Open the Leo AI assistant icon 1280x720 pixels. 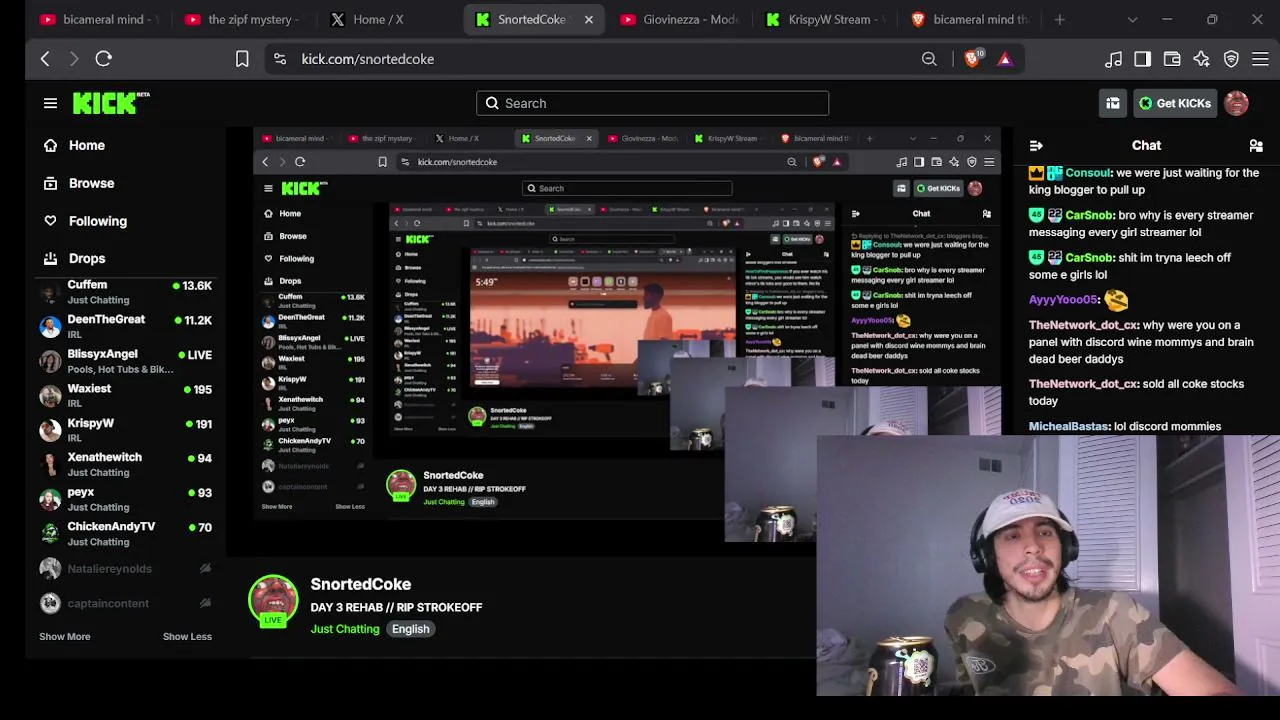coord(1201,59)
